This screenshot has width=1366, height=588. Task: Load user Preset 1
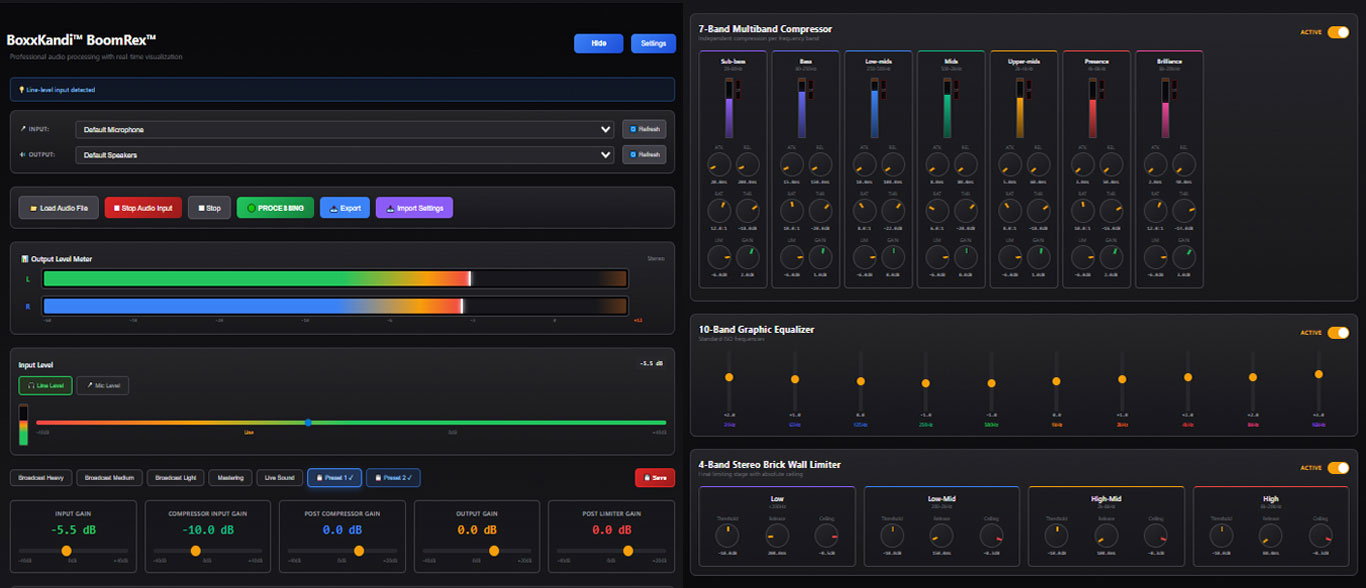[334, 478]
